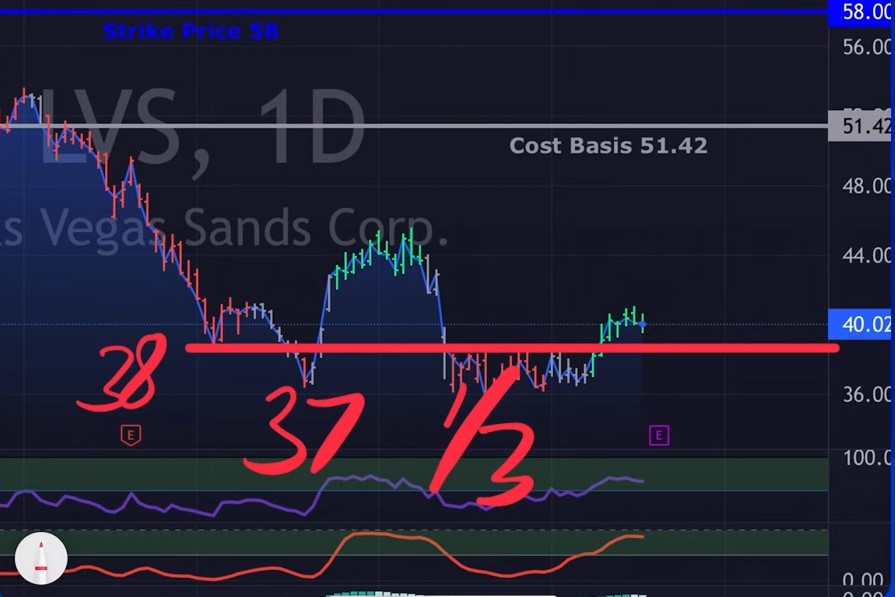Select the thick red horizontal support line

click(512, 348)
